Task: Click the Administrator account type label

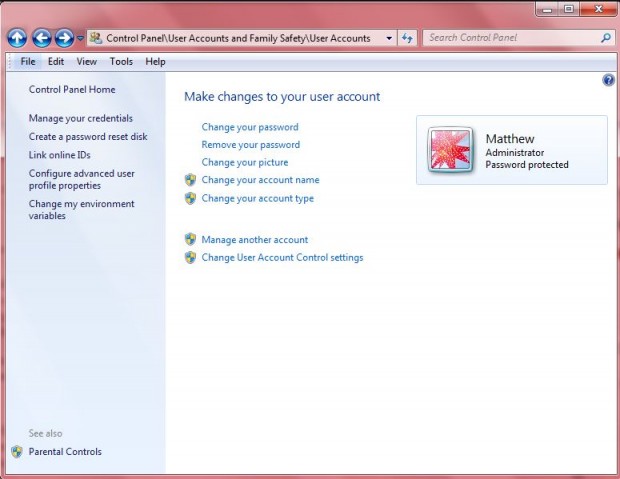Action: pyautogui.click(x=515, y=153)
